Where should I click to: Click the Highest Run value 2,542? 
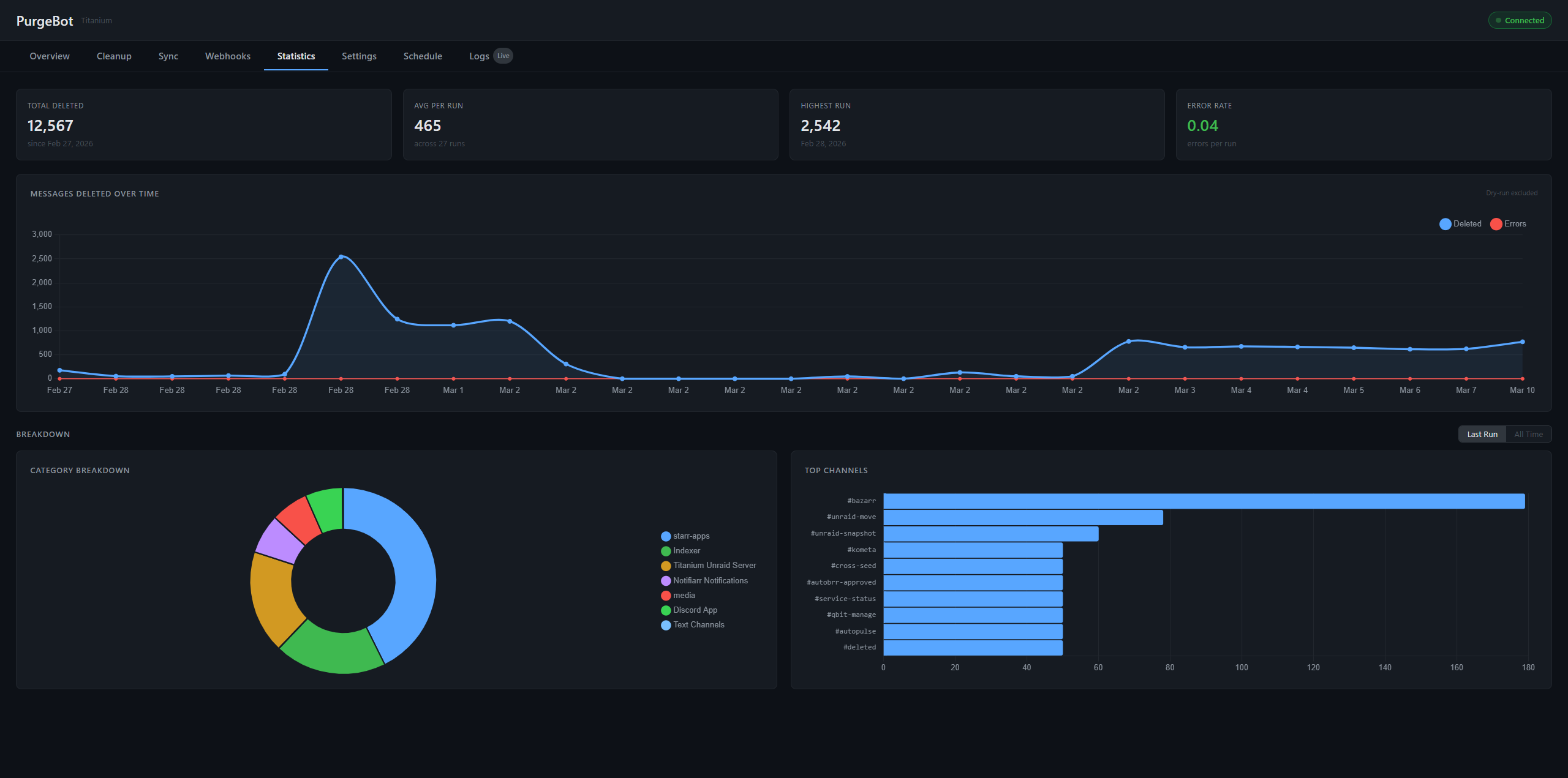pyautogui.click(x=821, y=126)
